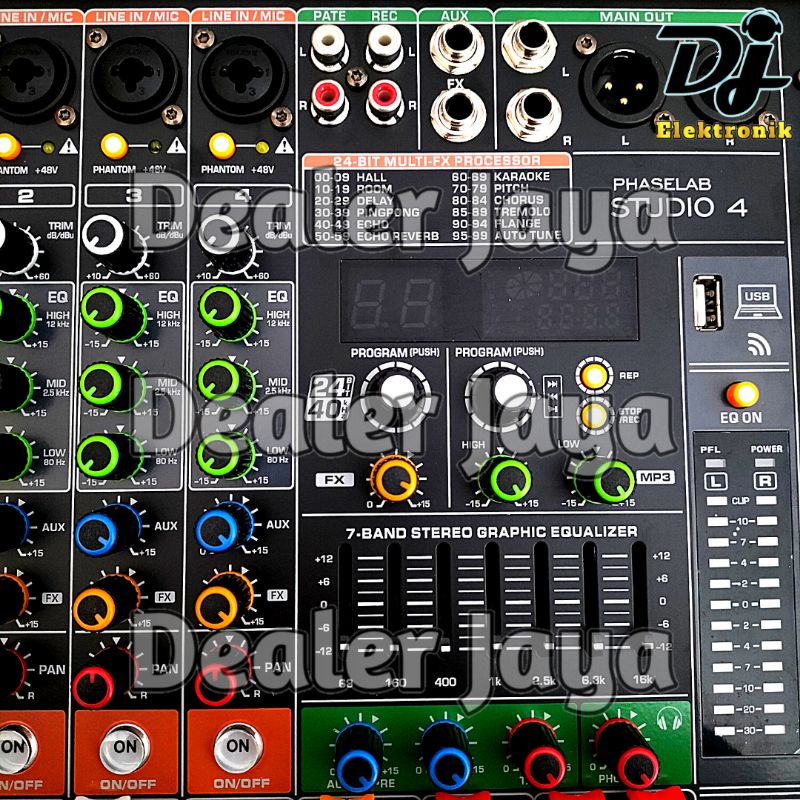
Task: Click the MP3 HIGH green knob
Action: (x=506, y=479)
